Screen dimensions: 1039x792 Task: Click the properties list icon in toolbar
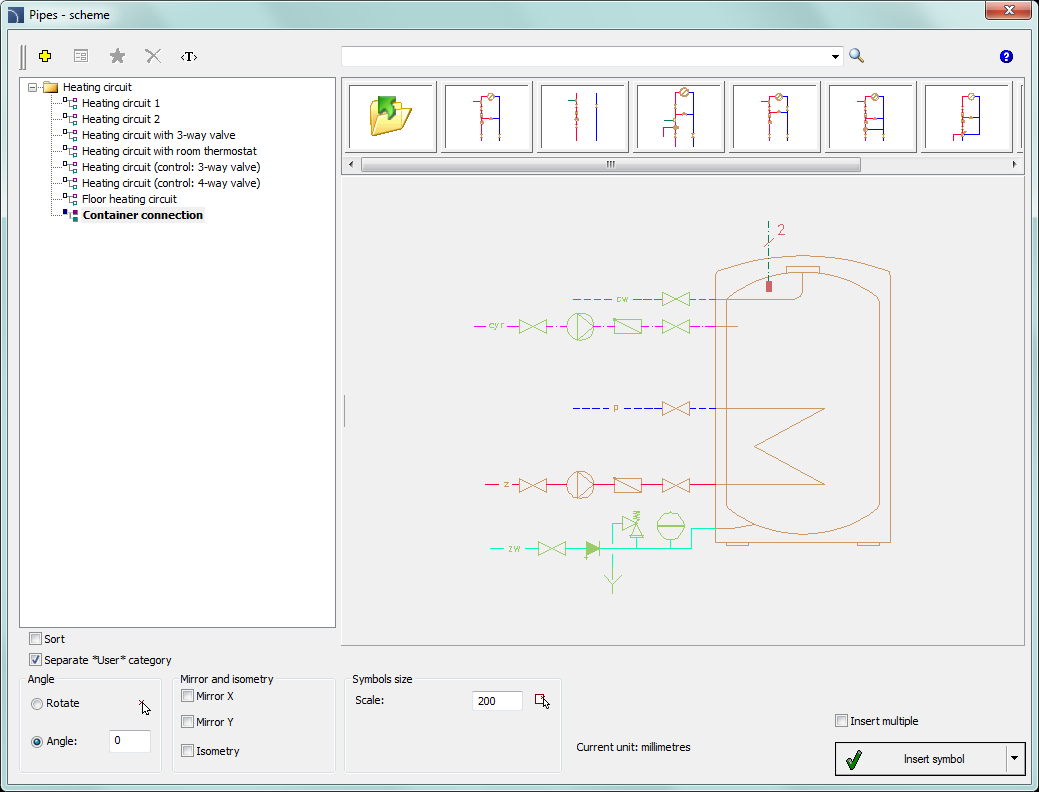[81, 57]
